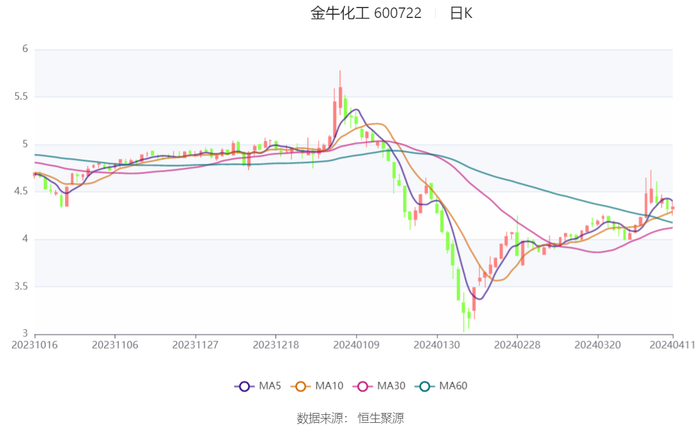This screenshot has height=426, width=700.
Task: Click the teal MA60 legend marker
Action: coord(425,387)
